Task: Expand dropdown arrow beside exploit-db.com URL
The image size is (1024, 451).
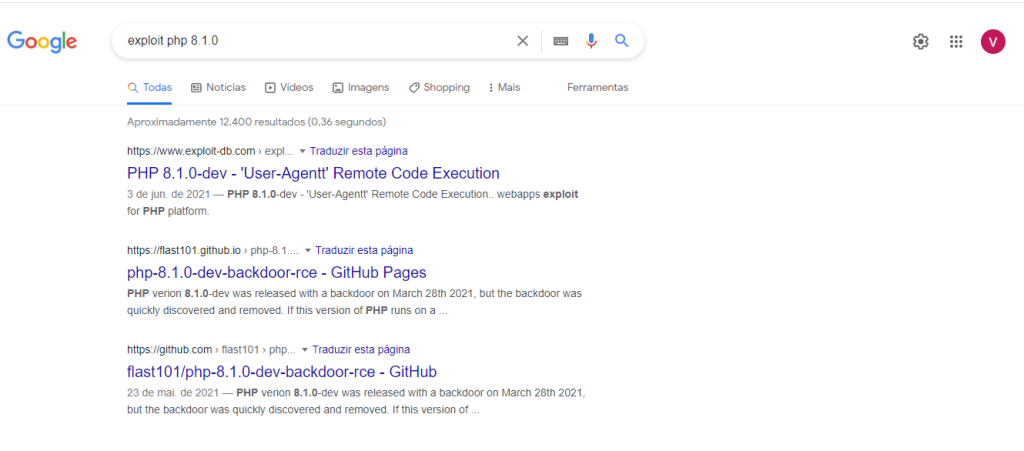Action: coord(302,151)
